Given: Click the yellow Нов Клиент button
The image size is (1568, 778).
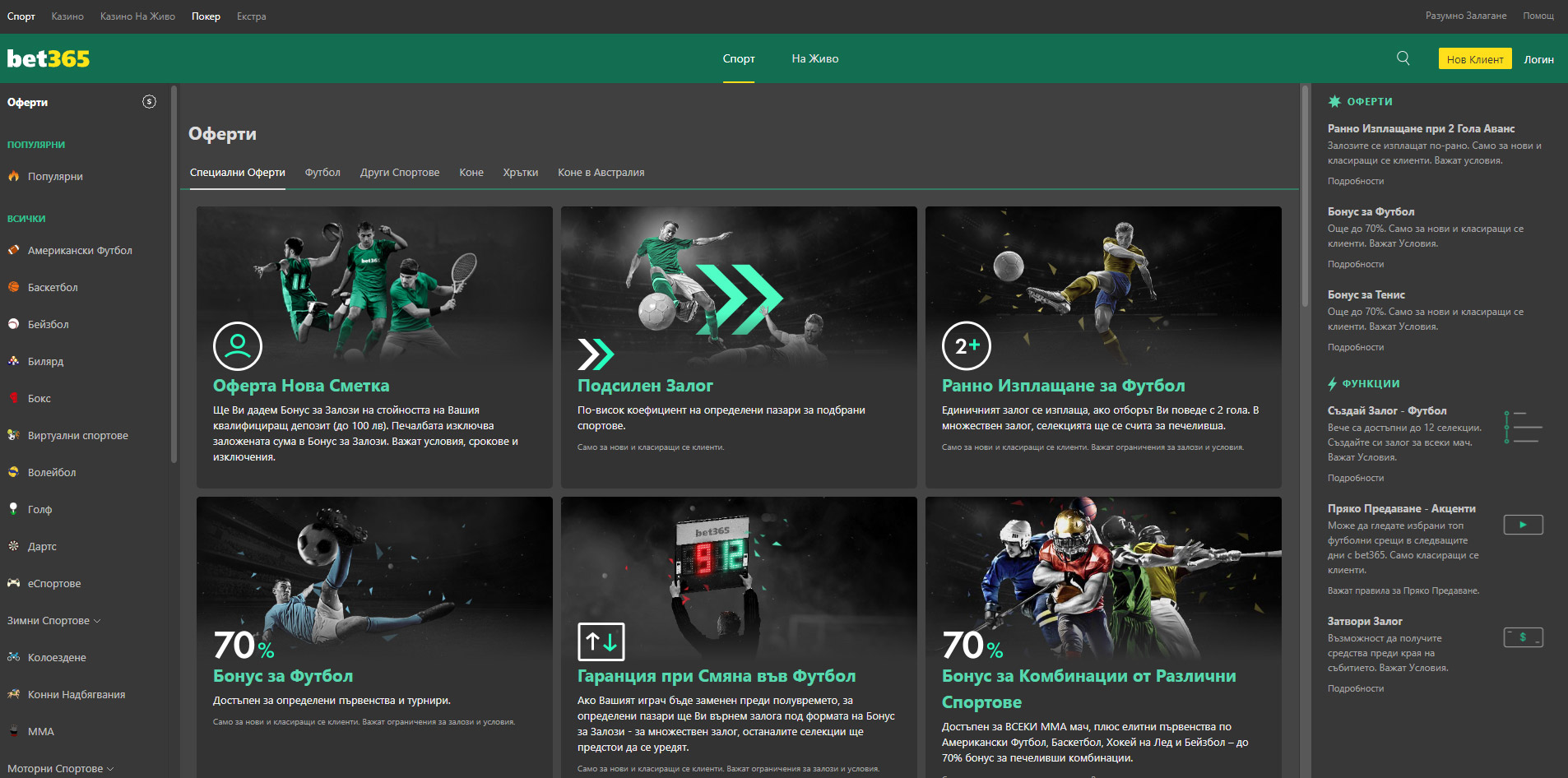Looking at the screenshot, I should coord(1474,59).
